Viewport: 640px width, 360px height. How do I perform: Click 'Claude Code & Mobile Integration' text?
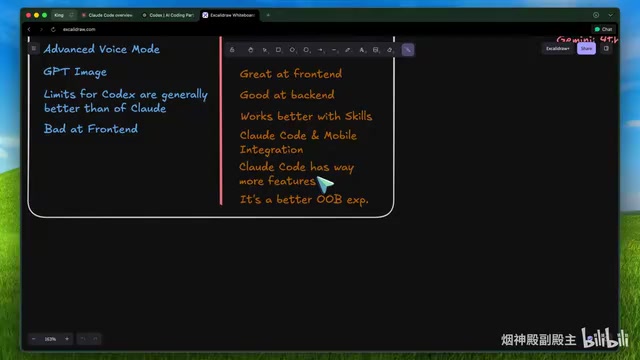coord(298,142)
